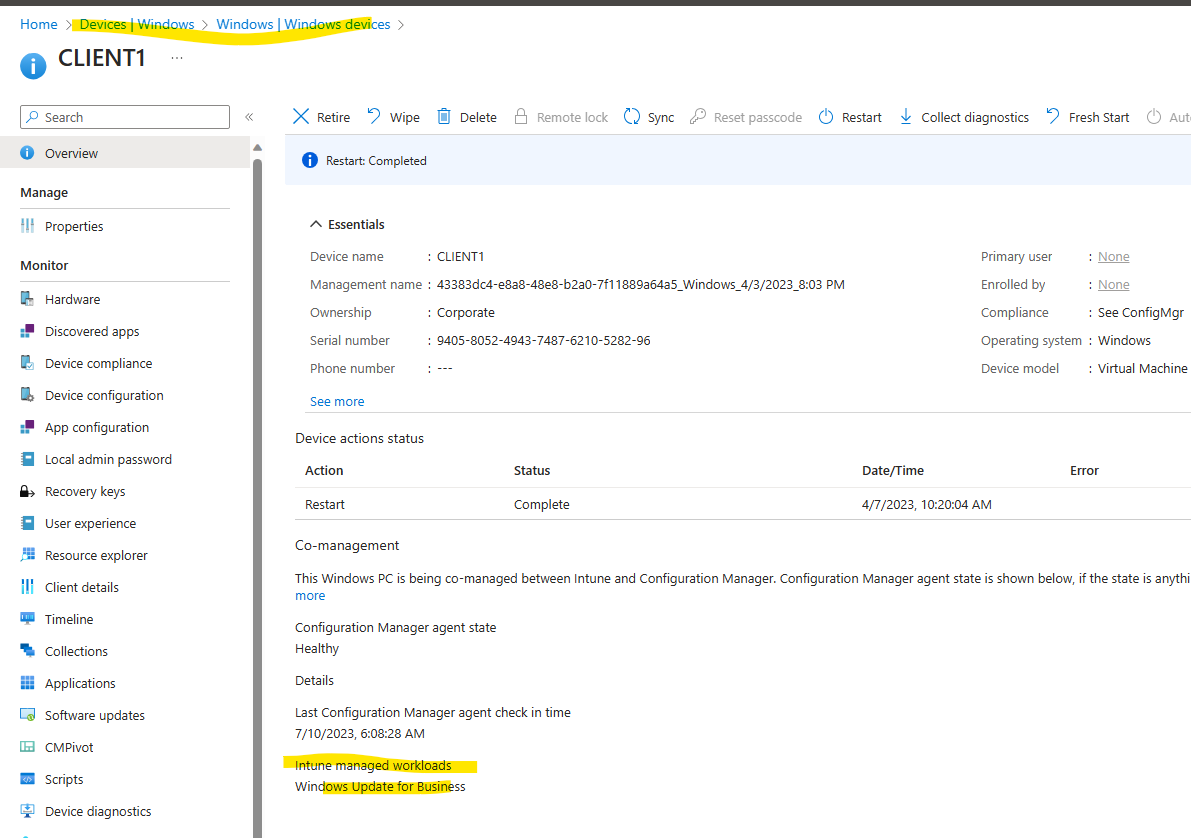The image size is (1191, 838).
Task: Click the User experience icon
Action: coord(27,523)
